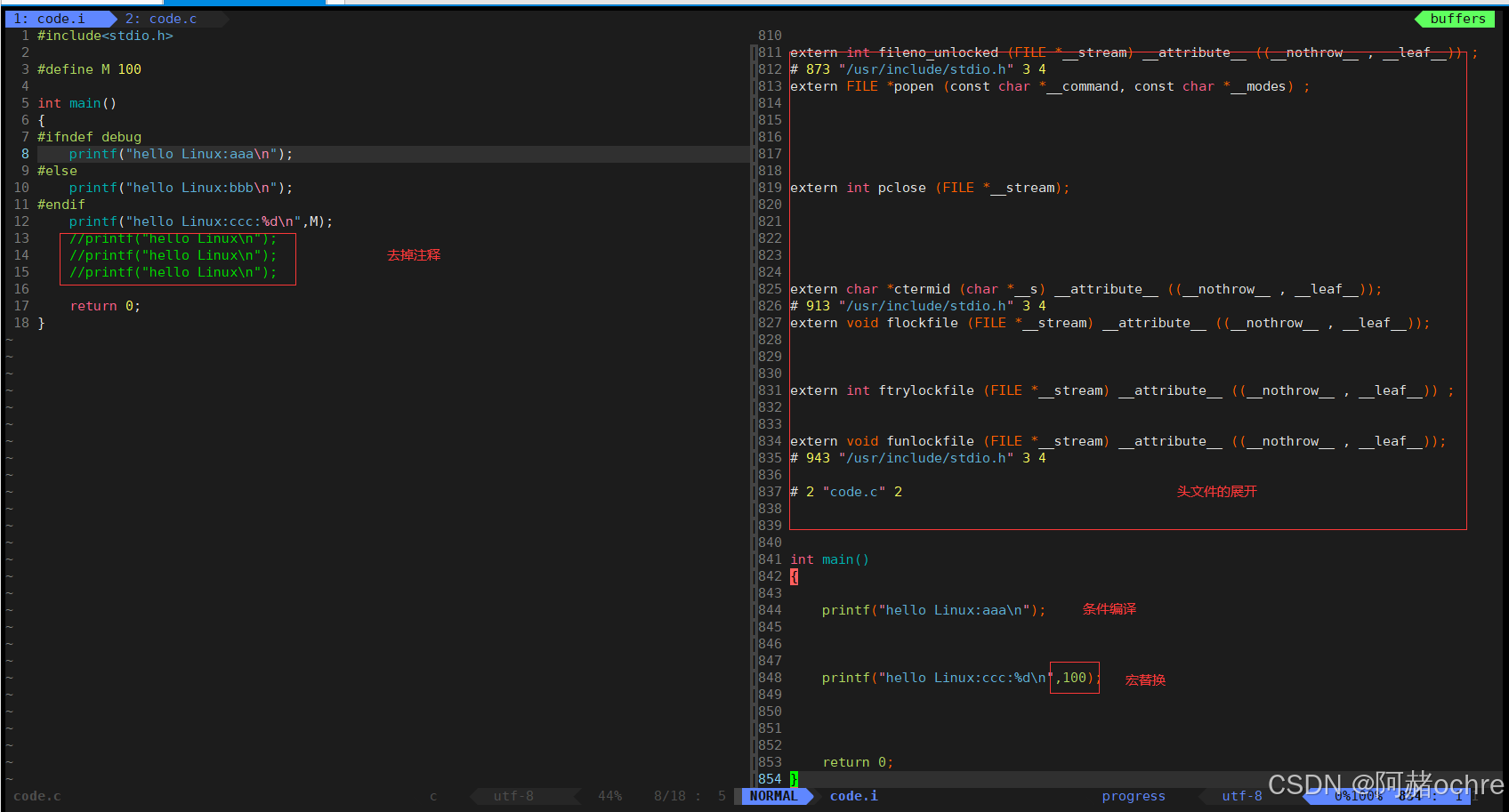Click the green cursor brace on line 854
Screen dimensions: 1509x812
click(x=794, y=779)
